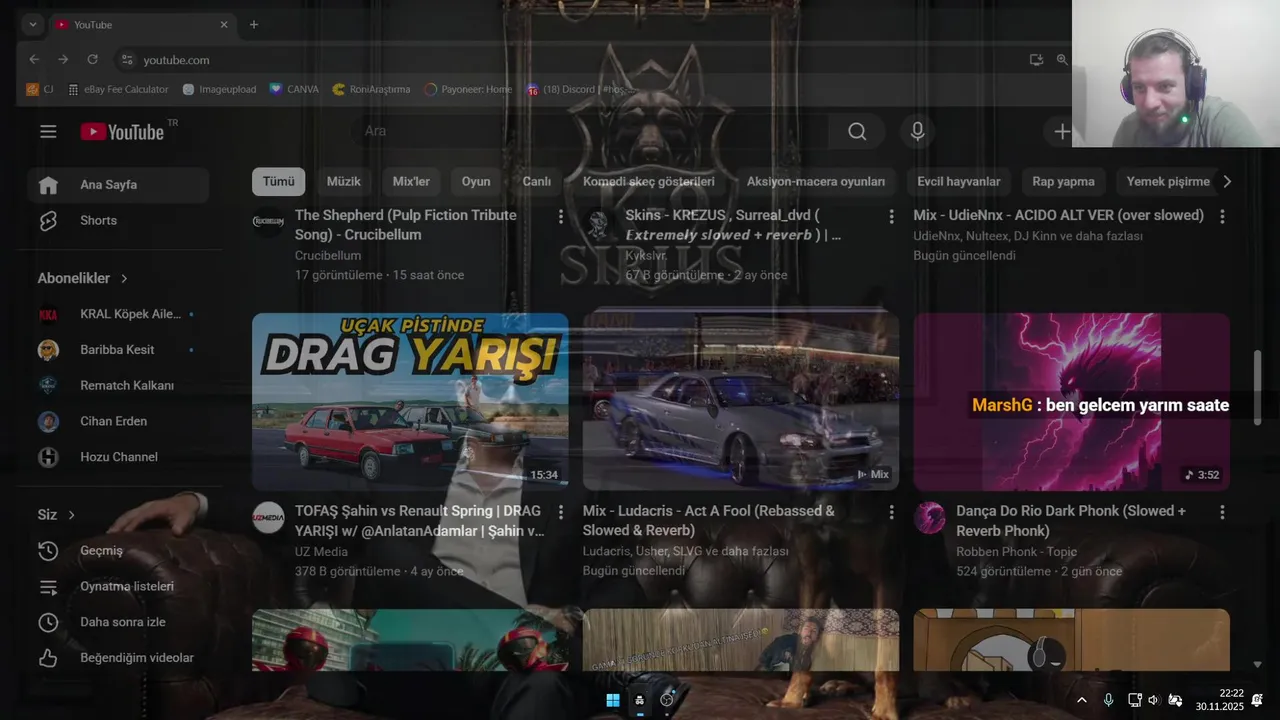Open Beğendiğim videolar liked videos
Screen dimensions: 1280x720
[119, 658]
